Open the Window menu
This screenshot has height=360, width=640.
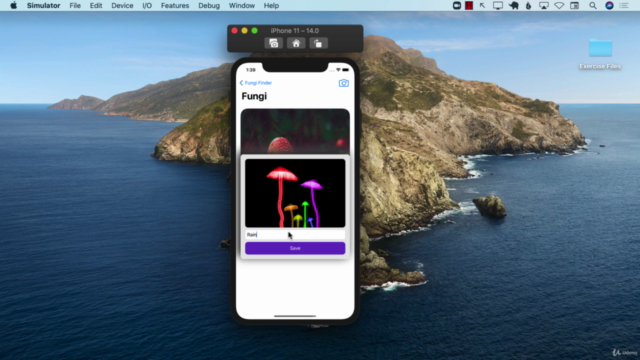click(x=242, y=6)
